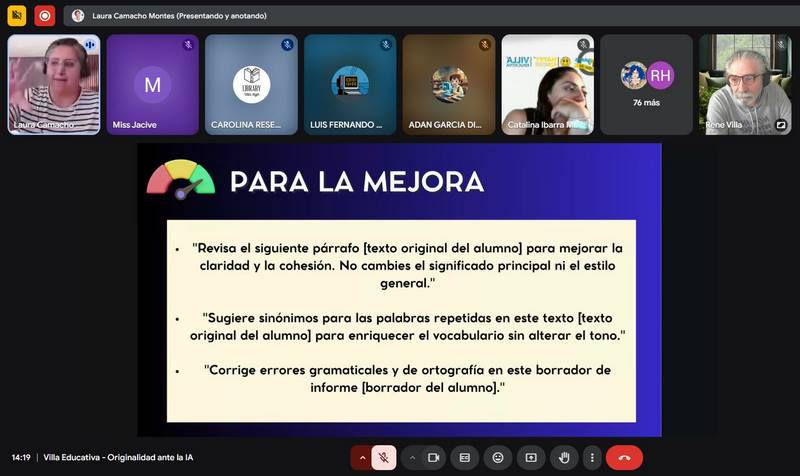This screenshot has height=476, width=800.
Task: Click the audio indicator on Laura Camacho tile
Action: click(90, 45)
